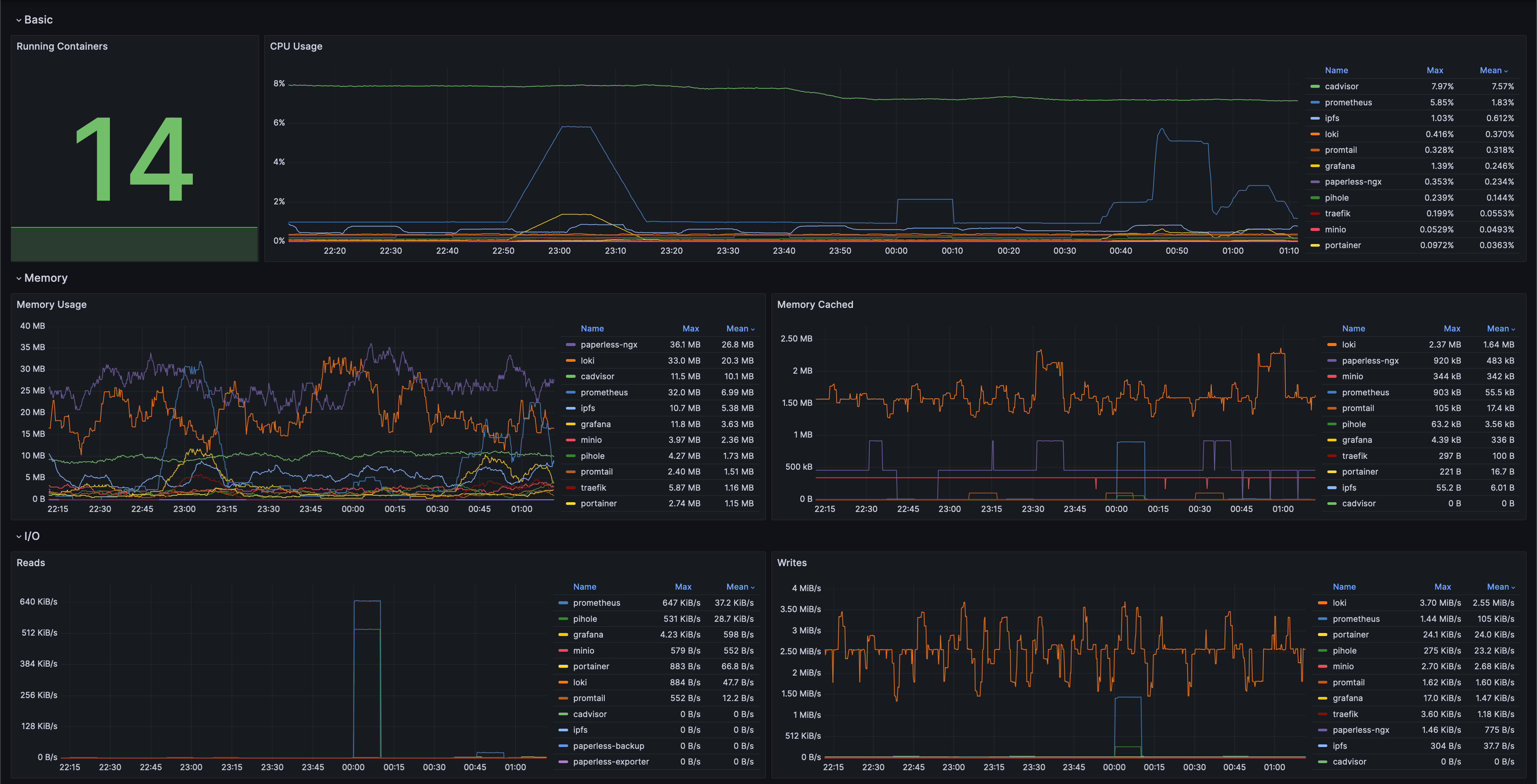Image resolution: width=1537 pixels, height=784 pixels.
Task: Click prometheus series color in CPU legend
Action: pos(1315,103)
